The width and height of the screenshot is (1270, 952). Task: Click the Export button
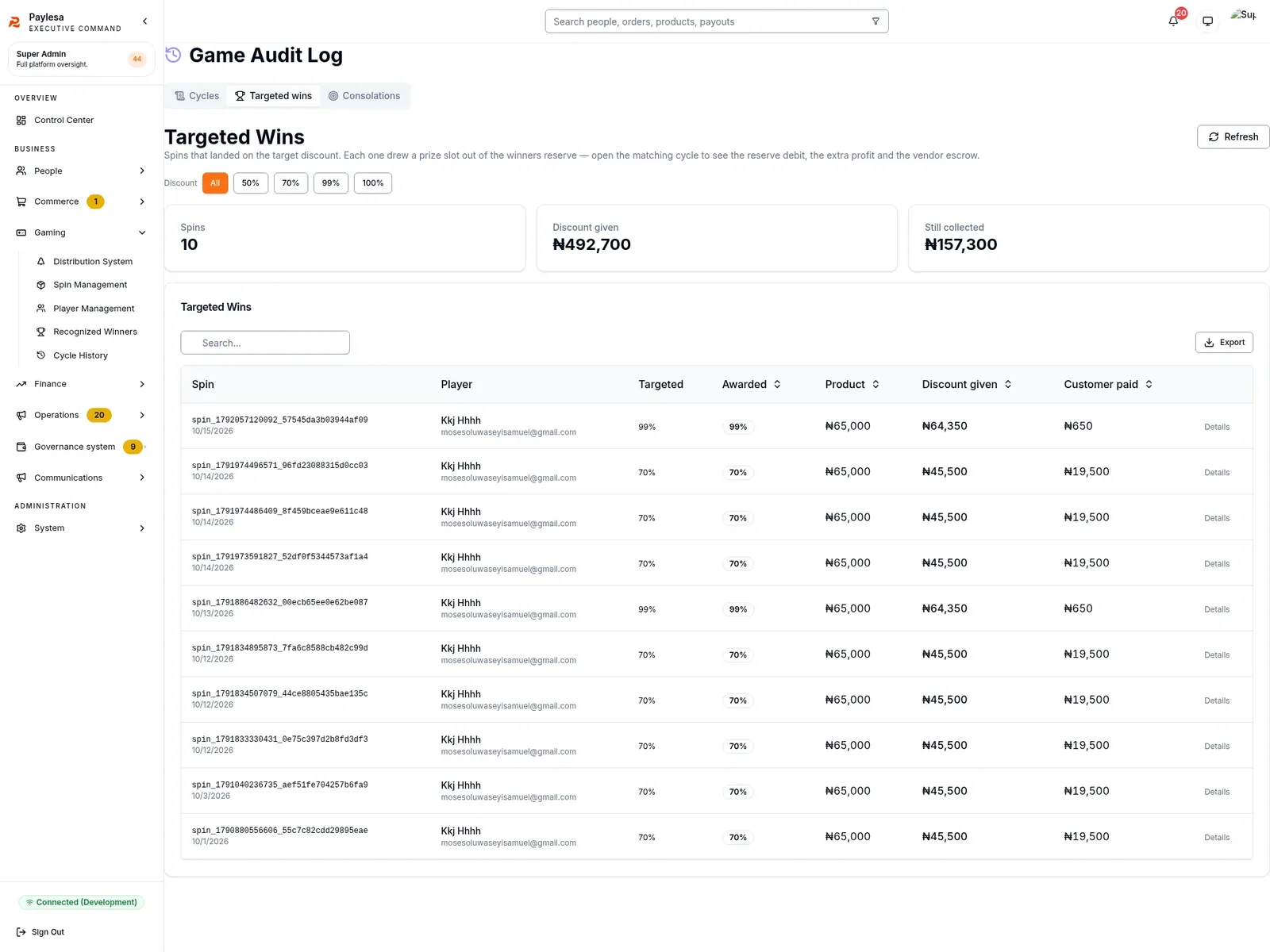[1224, 343]
